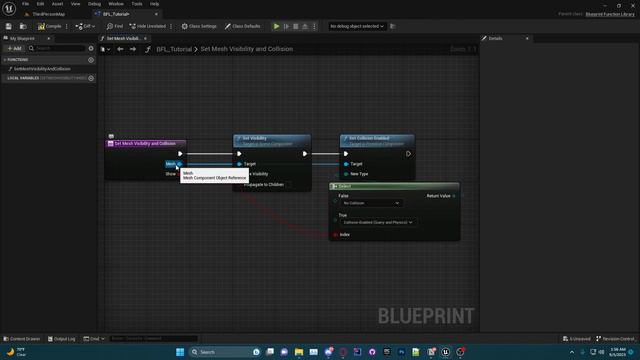Navigate forward in graph history
The width and height of the screenshot is (640, 360).
point(133,49)
